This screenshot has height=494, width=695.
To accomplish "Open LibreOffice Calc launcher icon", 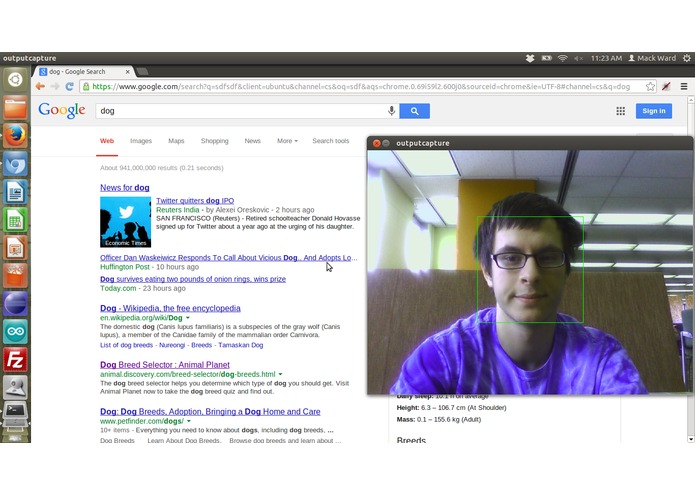I will tap(15, 220).
